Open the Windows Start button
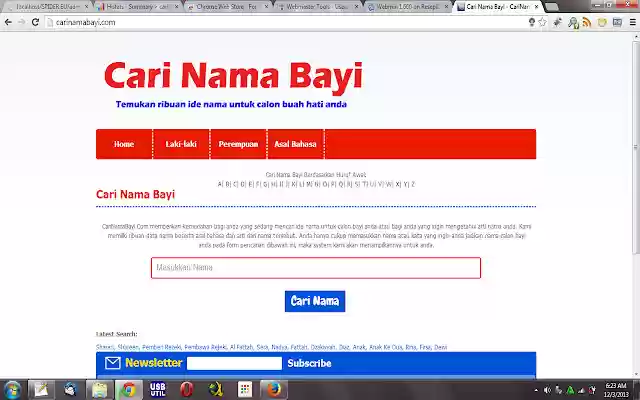Image resolution: width=640 pixels, height=400 pixels. coord(12,389)
